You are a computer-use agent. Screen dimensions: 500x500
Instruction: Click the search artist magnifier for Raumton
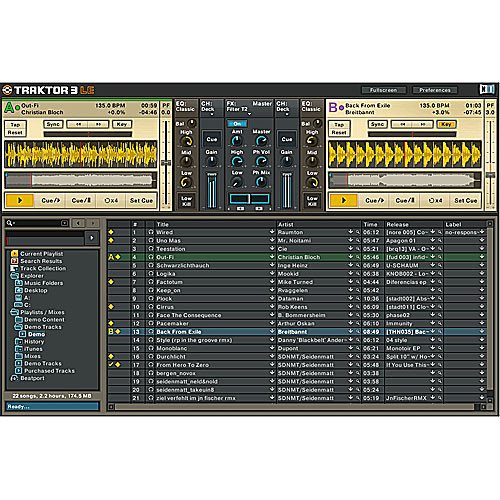click(358, 232)
